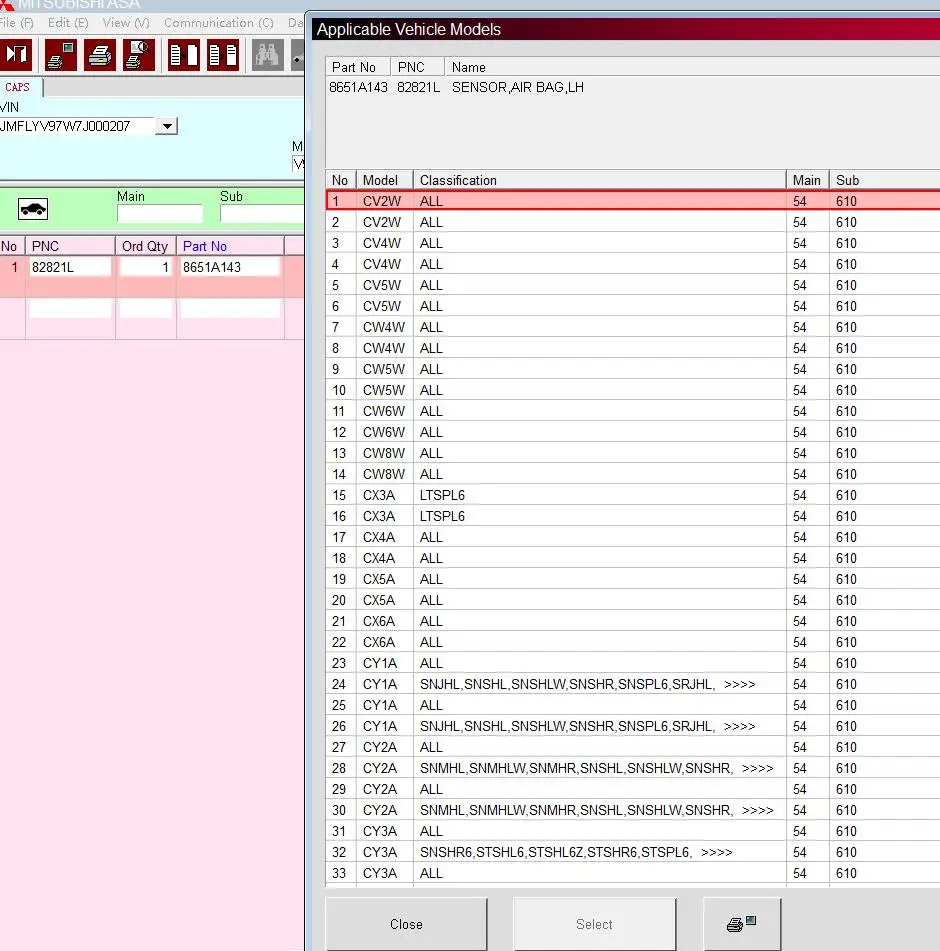
Task: Expand the >>>> classification in row 32 CY3A
Action: pos(716,852)
